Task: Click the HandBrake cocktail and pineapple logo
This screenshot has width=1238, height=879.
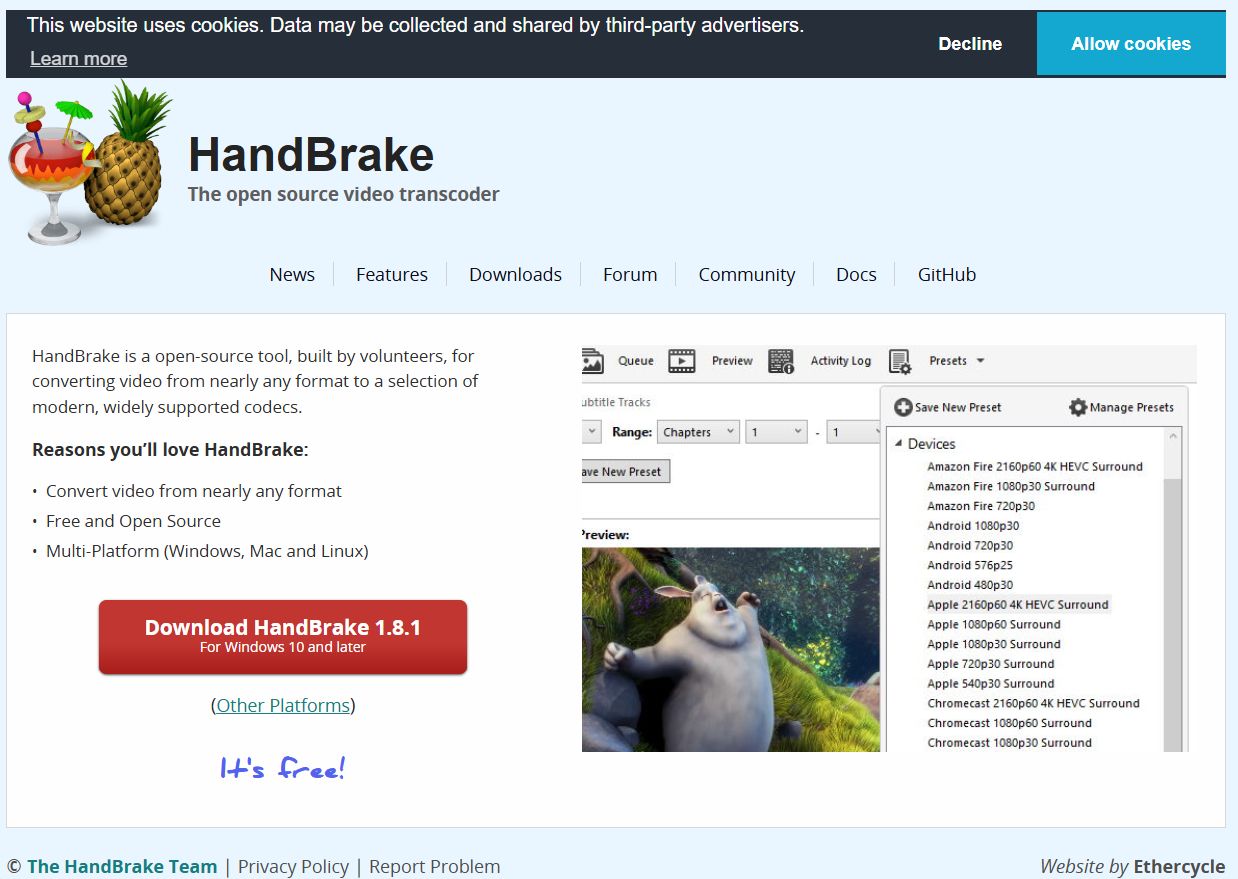Action: pos(90,164)
